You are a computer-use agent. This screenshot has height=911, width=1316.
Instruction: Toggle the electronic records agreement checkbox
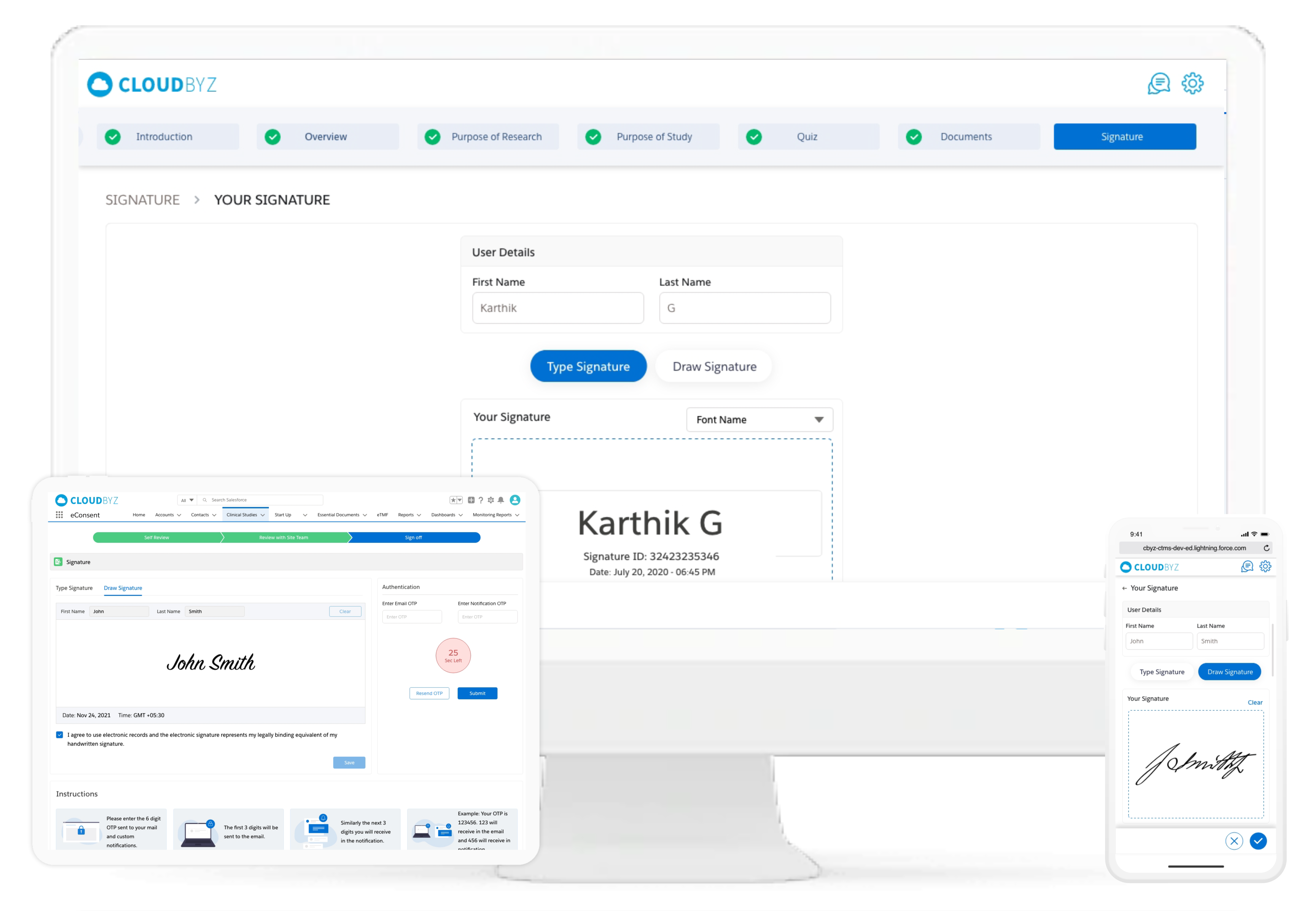(59, 734)
